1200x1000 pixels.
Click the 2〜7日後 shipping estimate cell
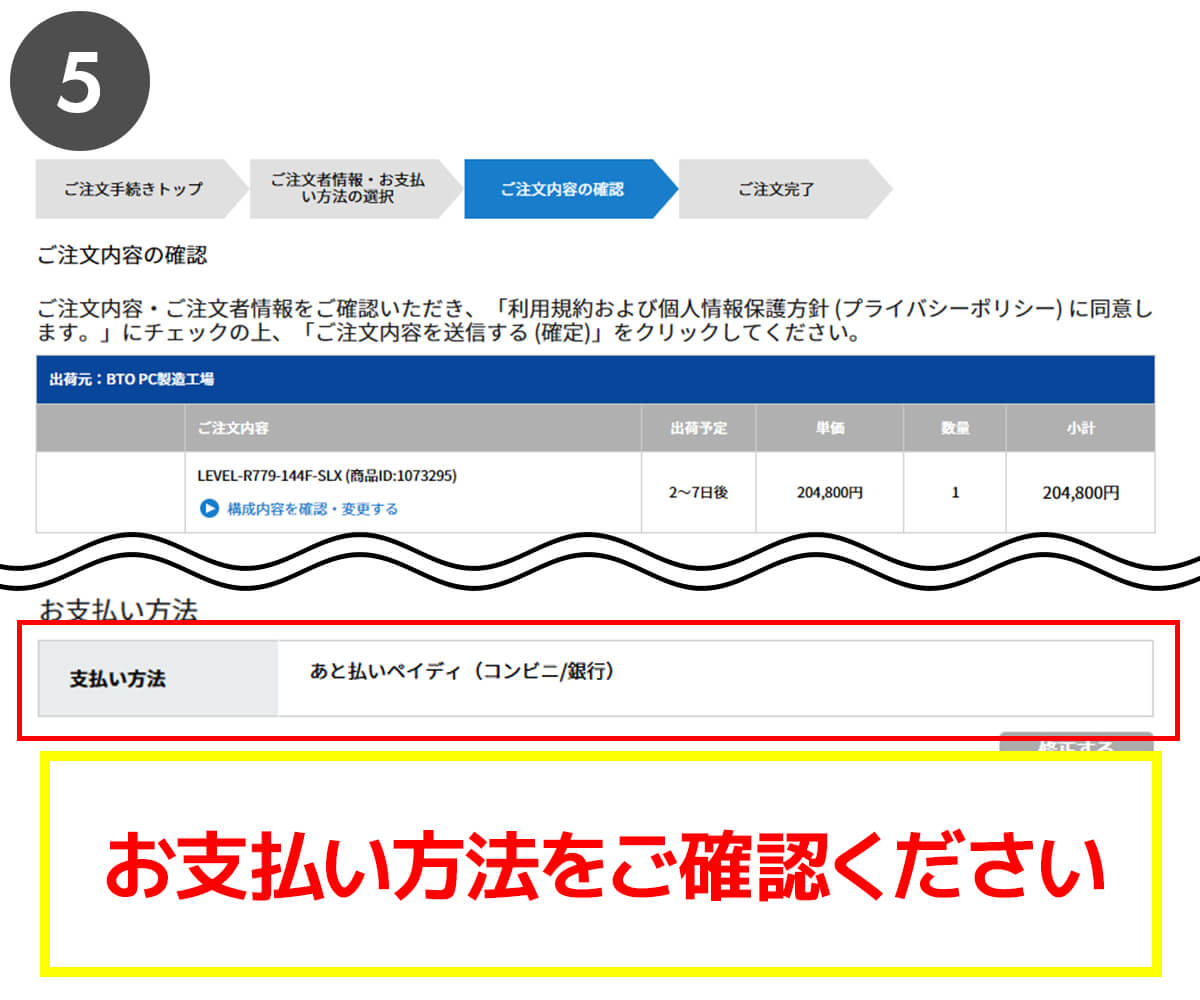coord(699,492)
